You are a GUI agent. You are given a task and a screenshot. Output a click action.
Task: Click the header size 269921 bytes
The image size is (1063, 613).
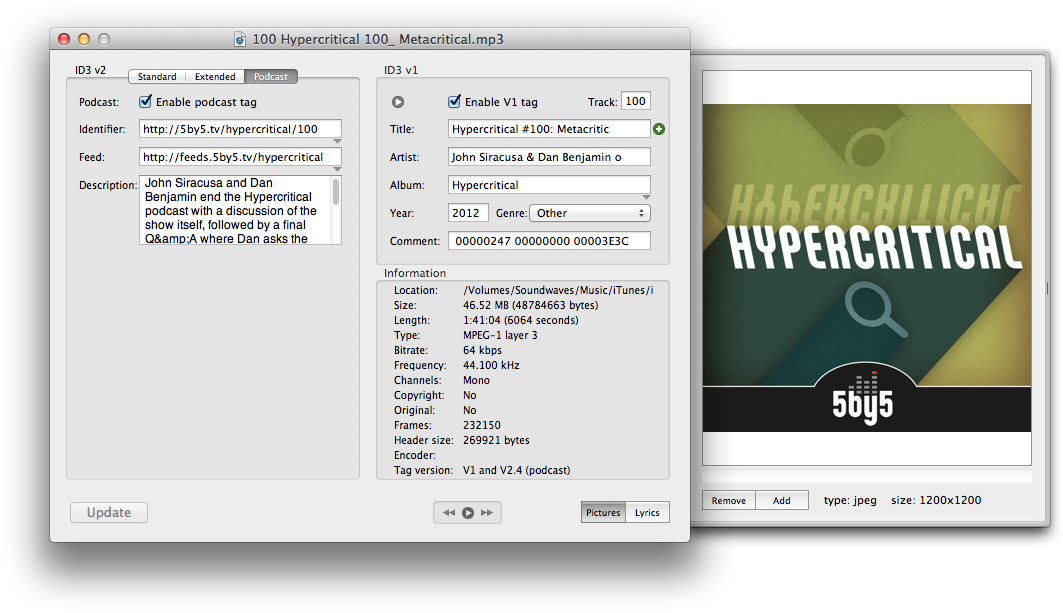click(496, 440)
